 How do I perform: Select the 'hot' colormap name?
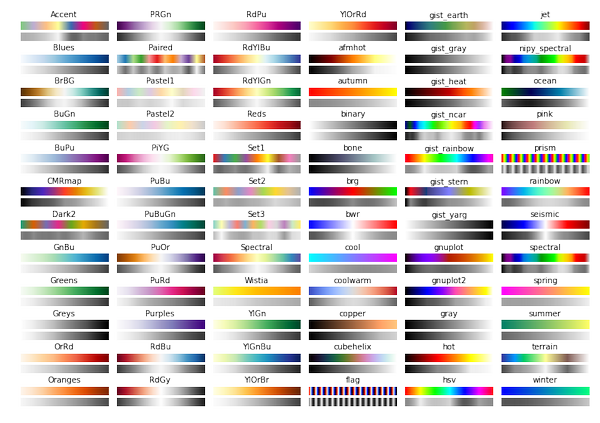(449, 347)
